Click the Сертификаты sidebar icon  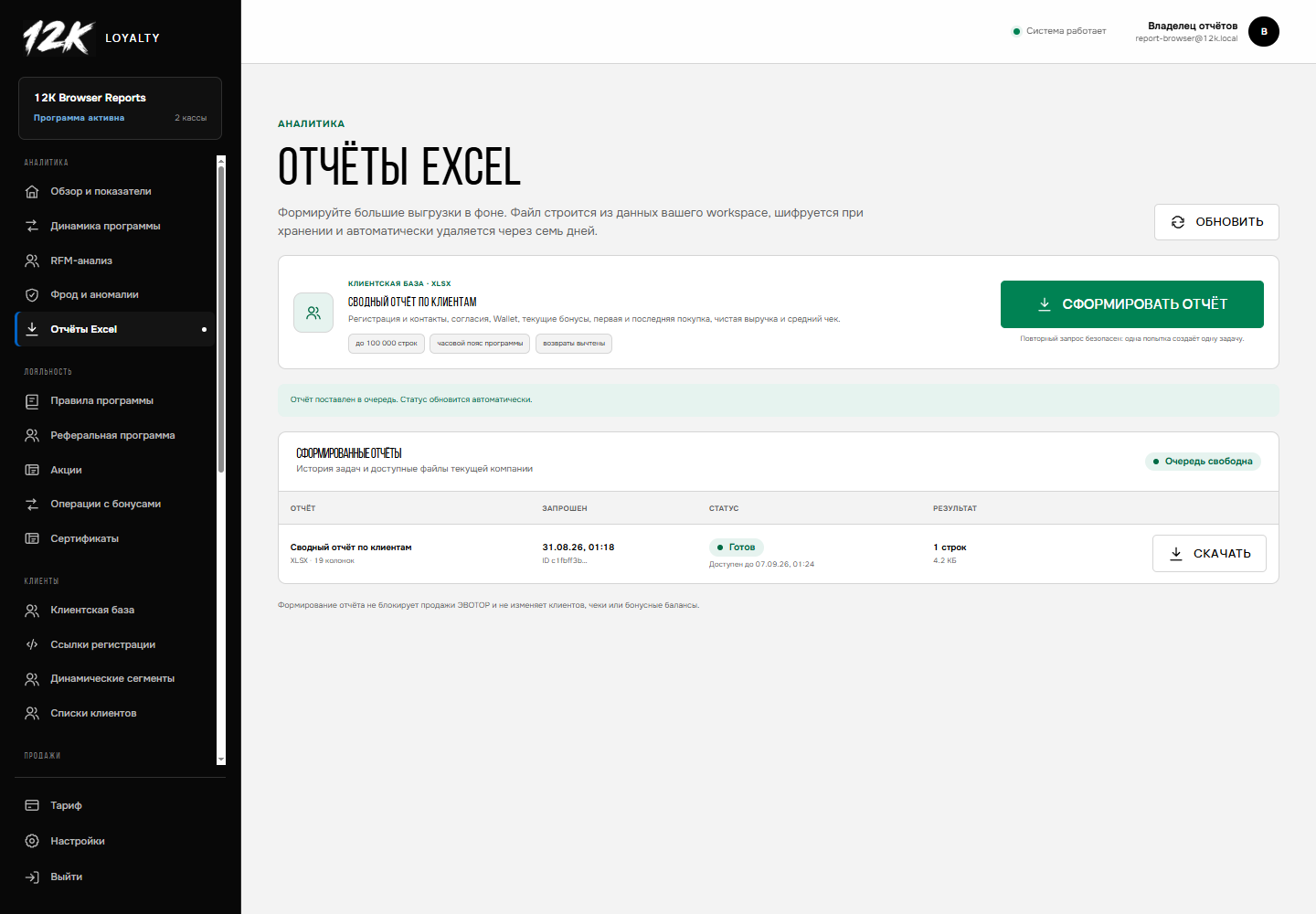click(32, 539)
